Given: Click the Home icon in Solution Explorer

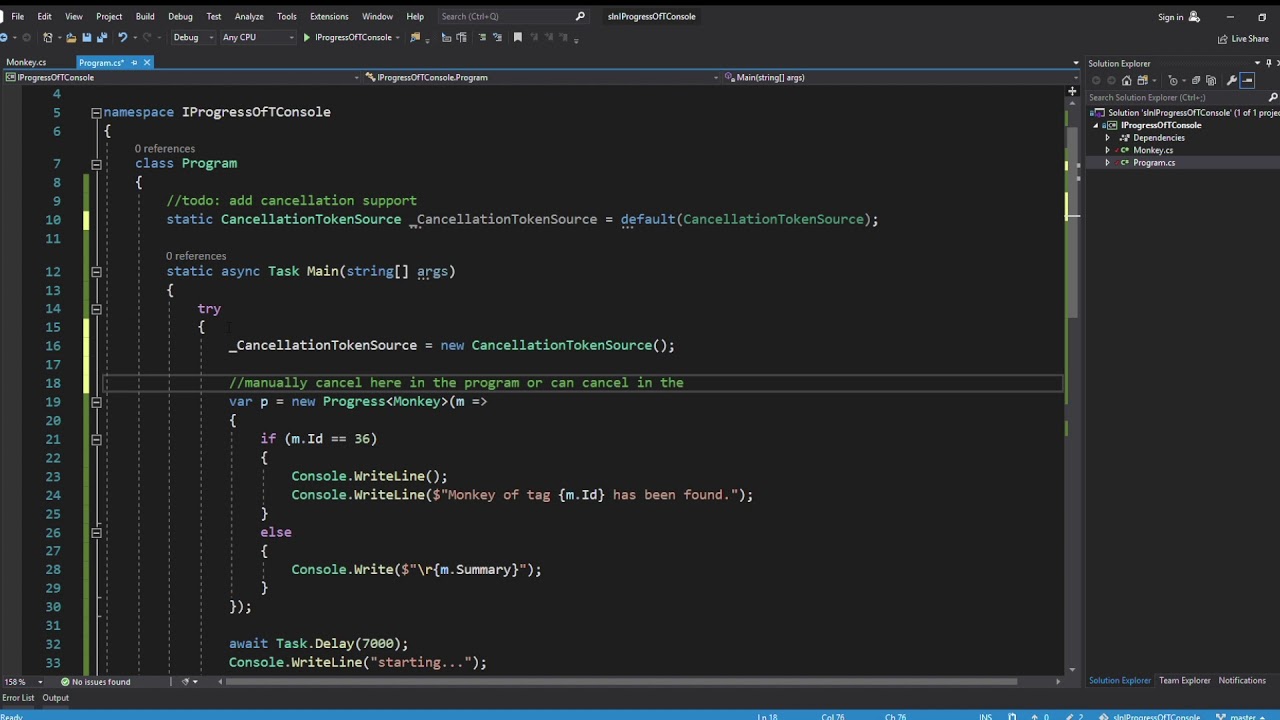Looking at the screenshot, I should [1126, 81].
